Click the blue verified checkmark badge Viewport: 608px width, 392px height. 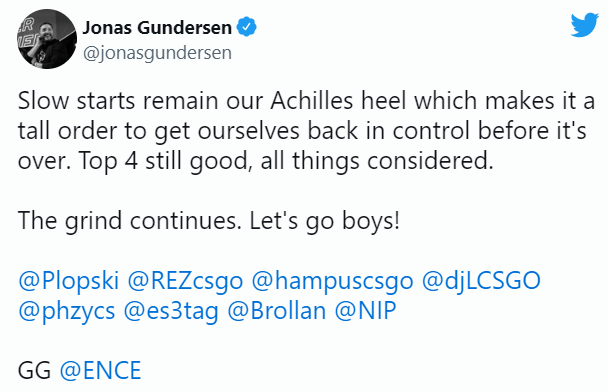(x=247, y=27)
